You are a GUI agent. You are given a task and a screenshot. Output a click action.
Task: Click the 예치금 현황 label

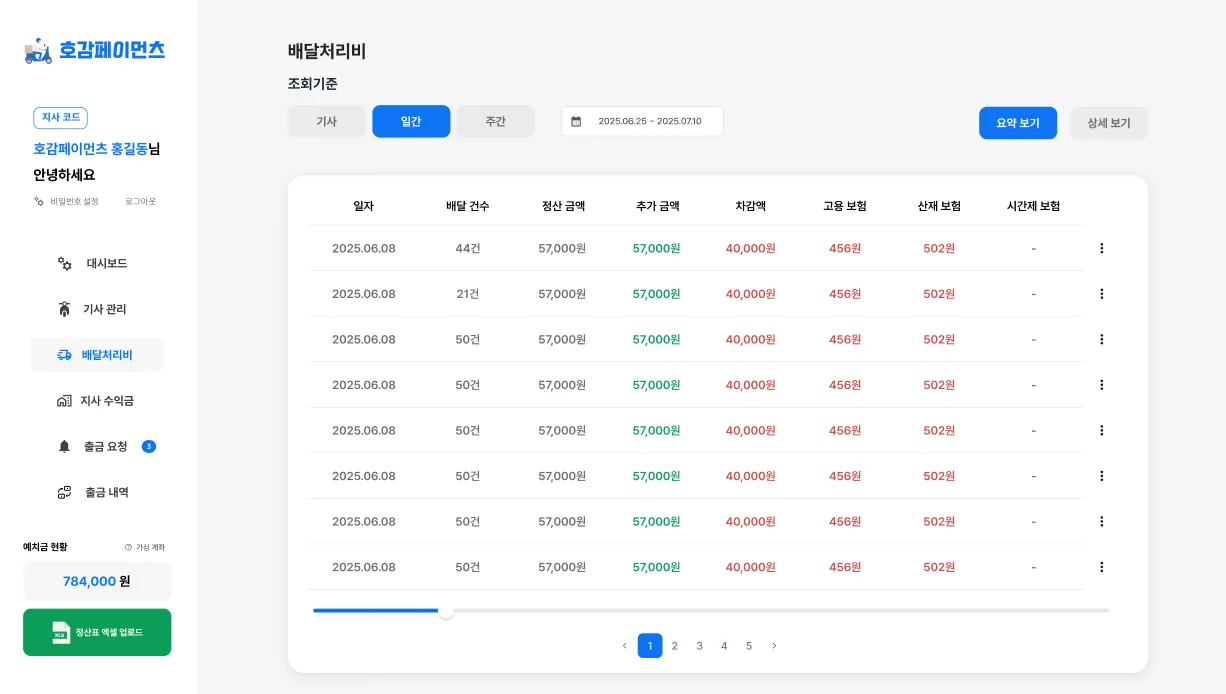(x=45, y=547)
